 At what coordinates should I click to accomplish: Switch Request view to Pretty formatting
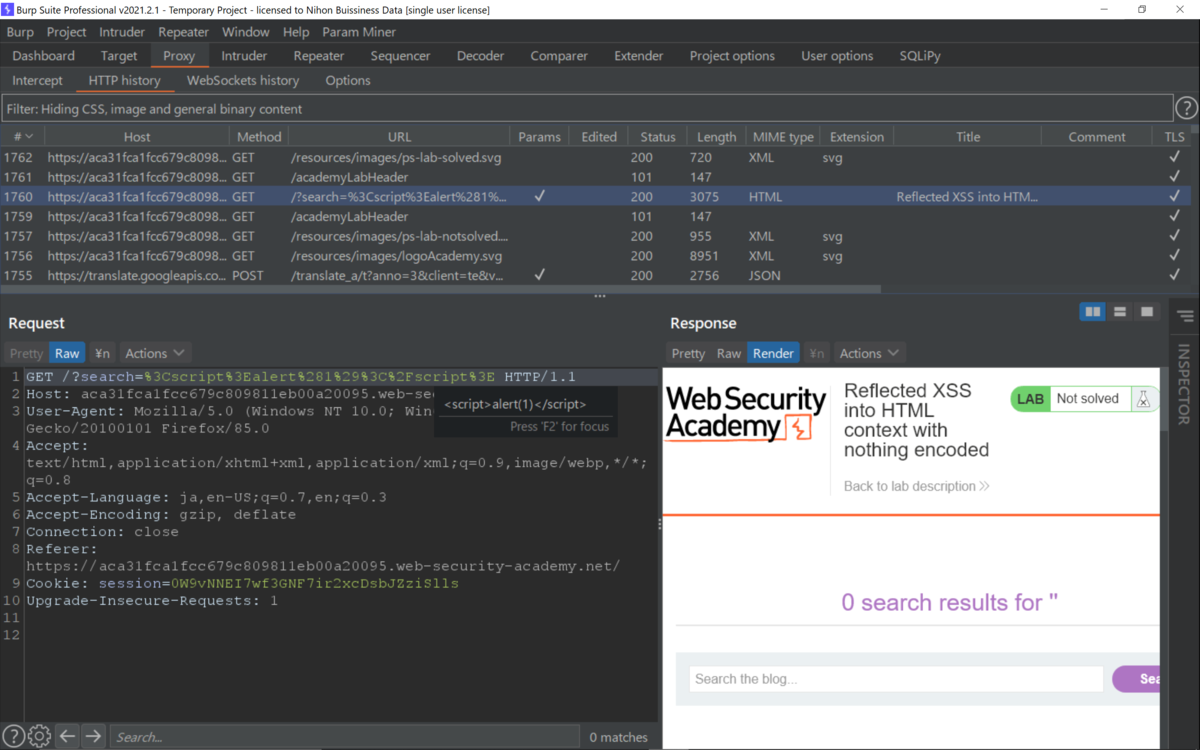coord(25,352)
